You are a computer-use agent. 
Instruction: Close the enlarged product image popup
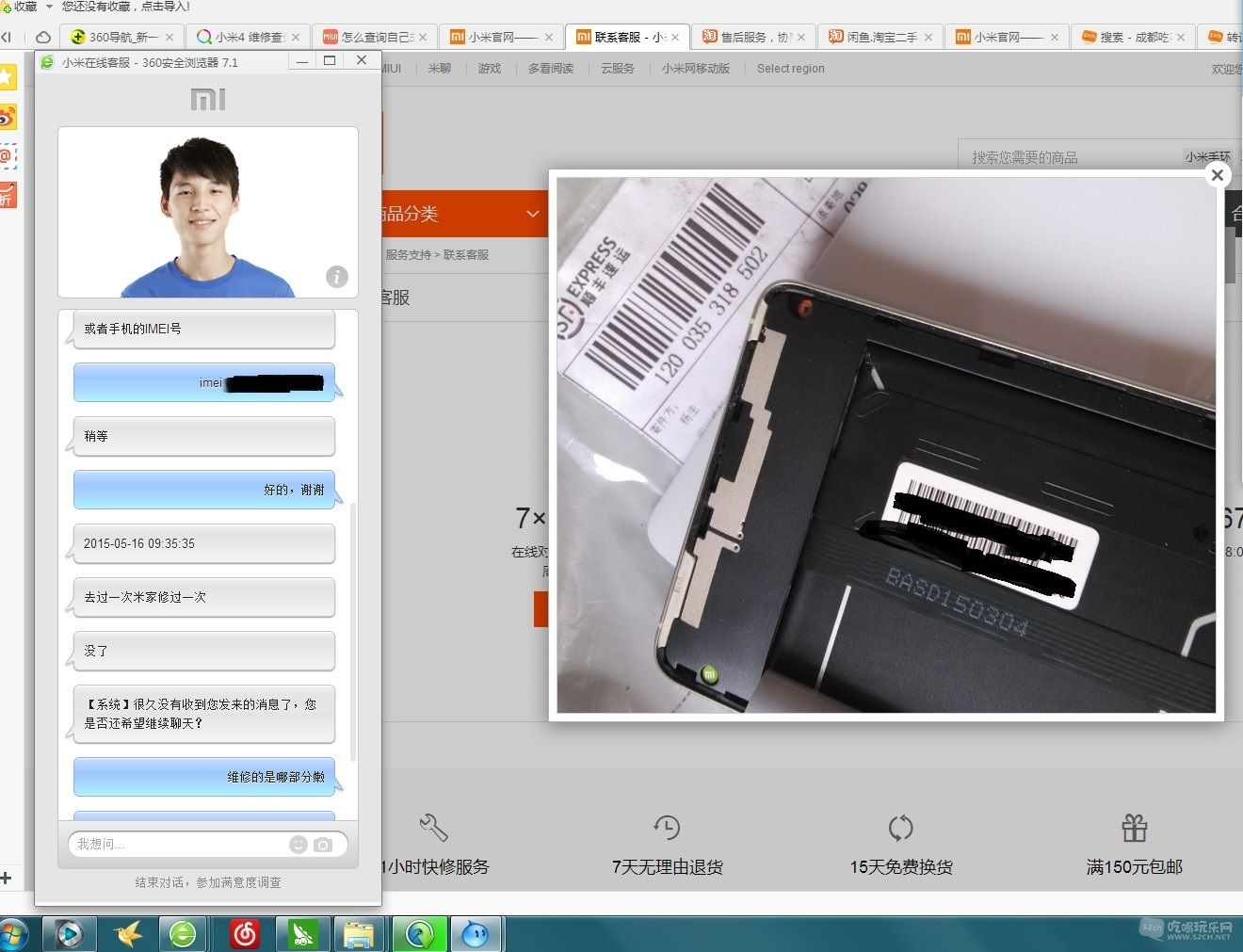1217,175
